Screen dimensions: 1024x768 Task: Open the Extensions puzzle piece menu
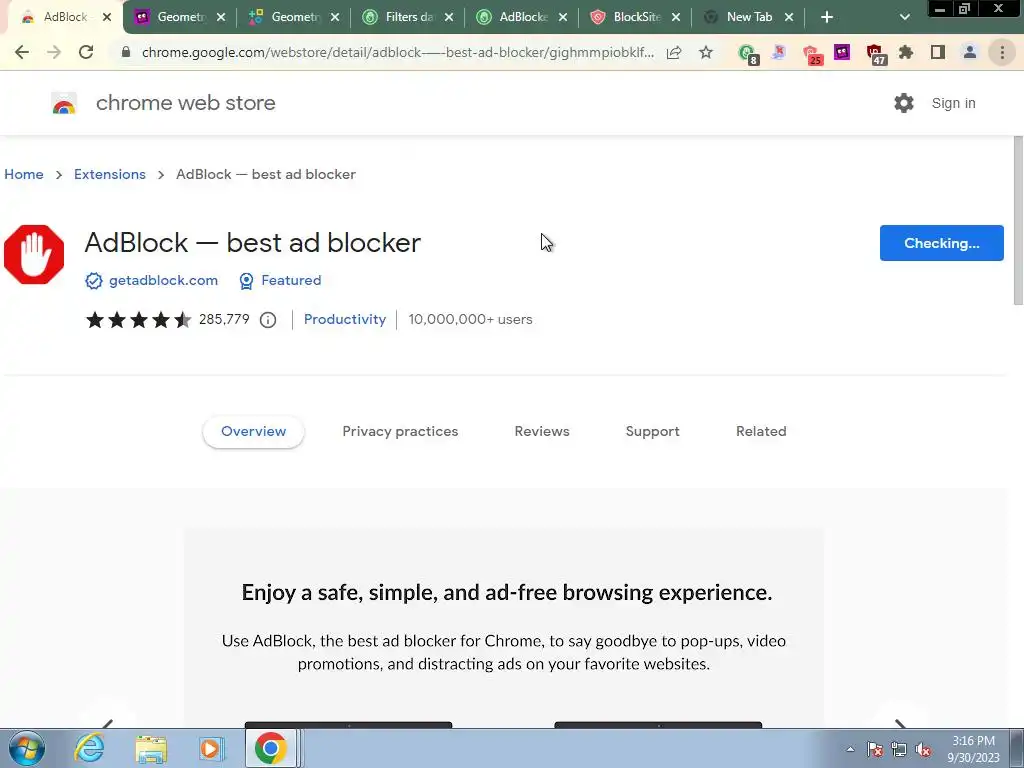point(906,52)
